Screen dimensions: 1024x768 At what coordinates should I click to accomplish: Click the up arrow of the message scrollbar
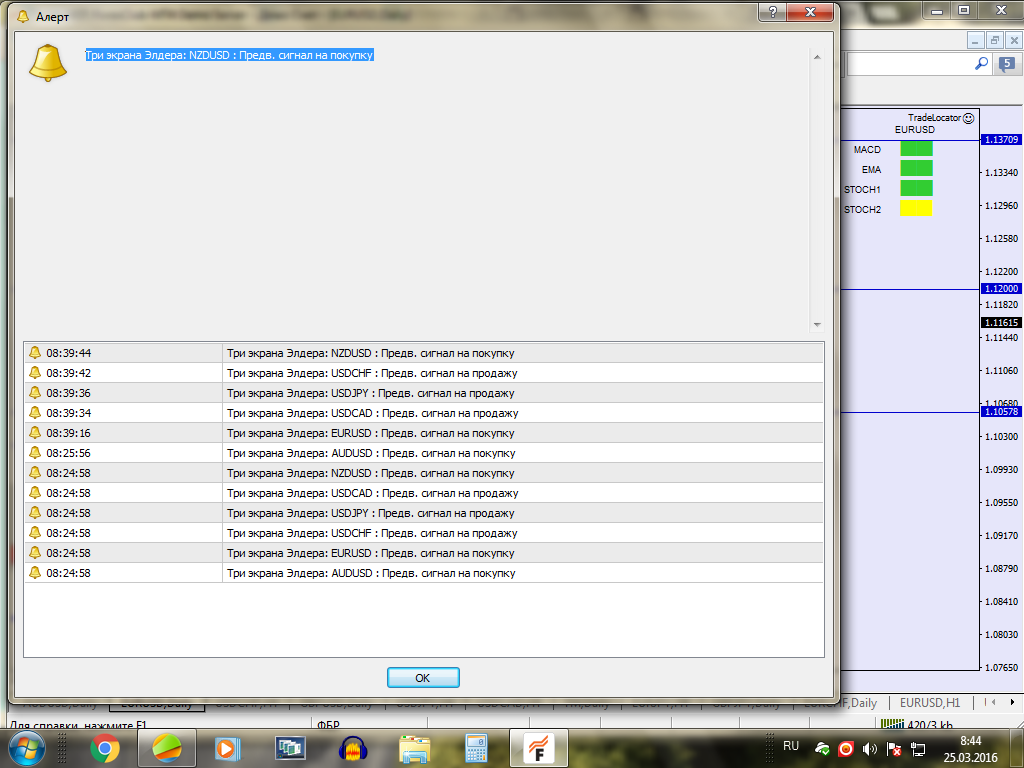[x=817, y=57]
